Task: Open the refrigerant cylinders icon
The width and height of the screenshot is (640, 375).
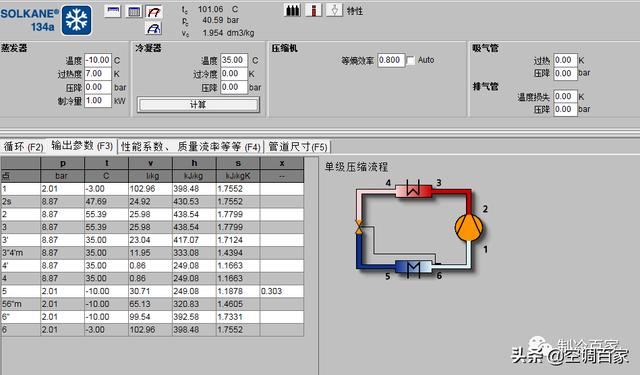Action: point(292,10)
